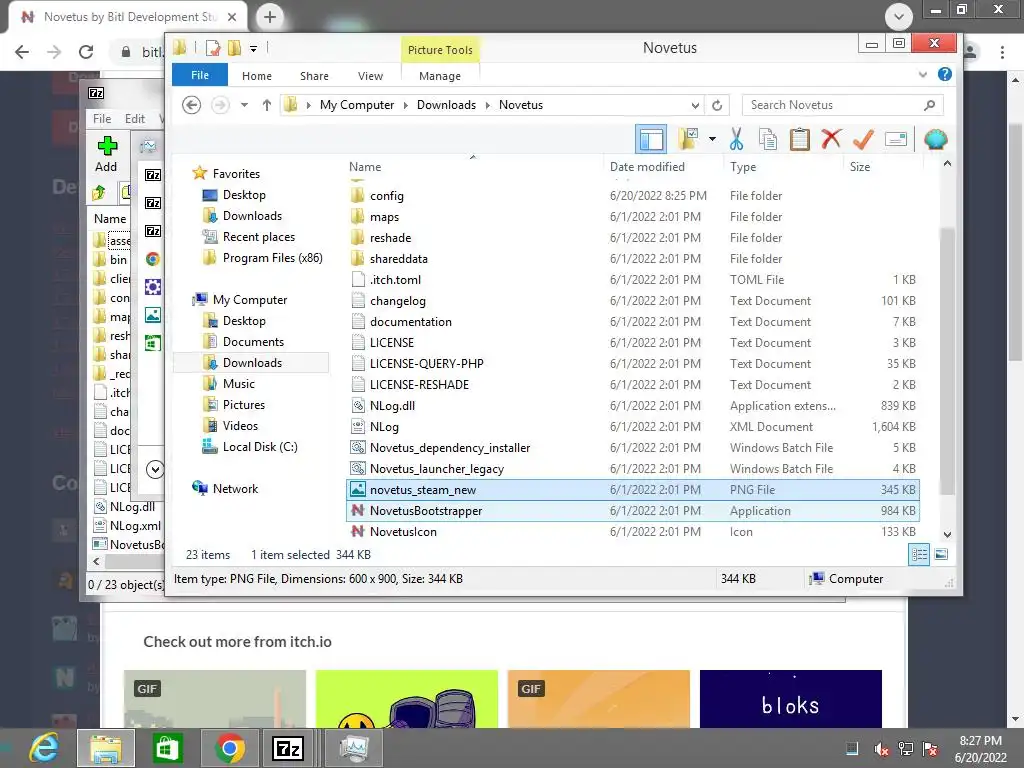The height and width of the screenshot is (768, 1024).
Task: Select the config folder
Action: 633,196
